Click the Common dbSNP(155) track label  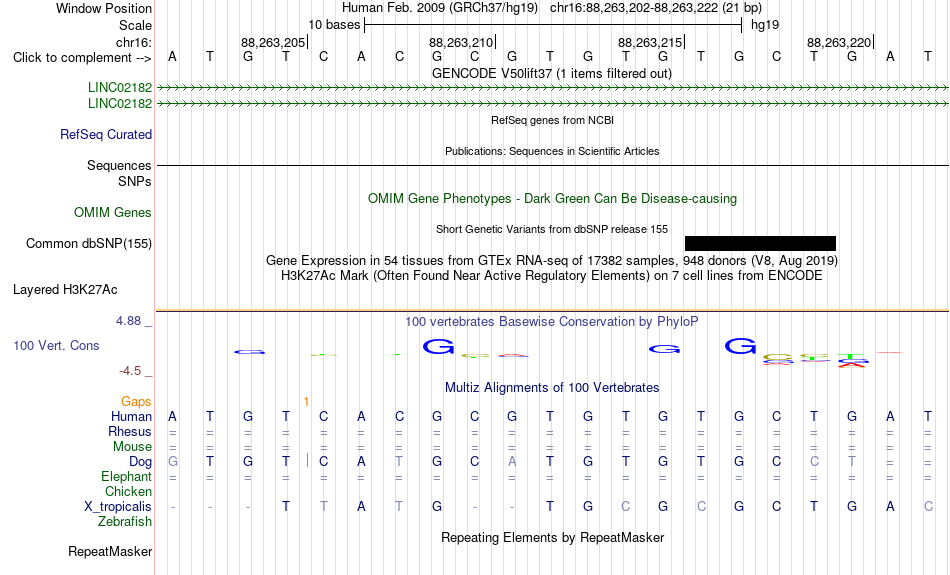[89, 244]
